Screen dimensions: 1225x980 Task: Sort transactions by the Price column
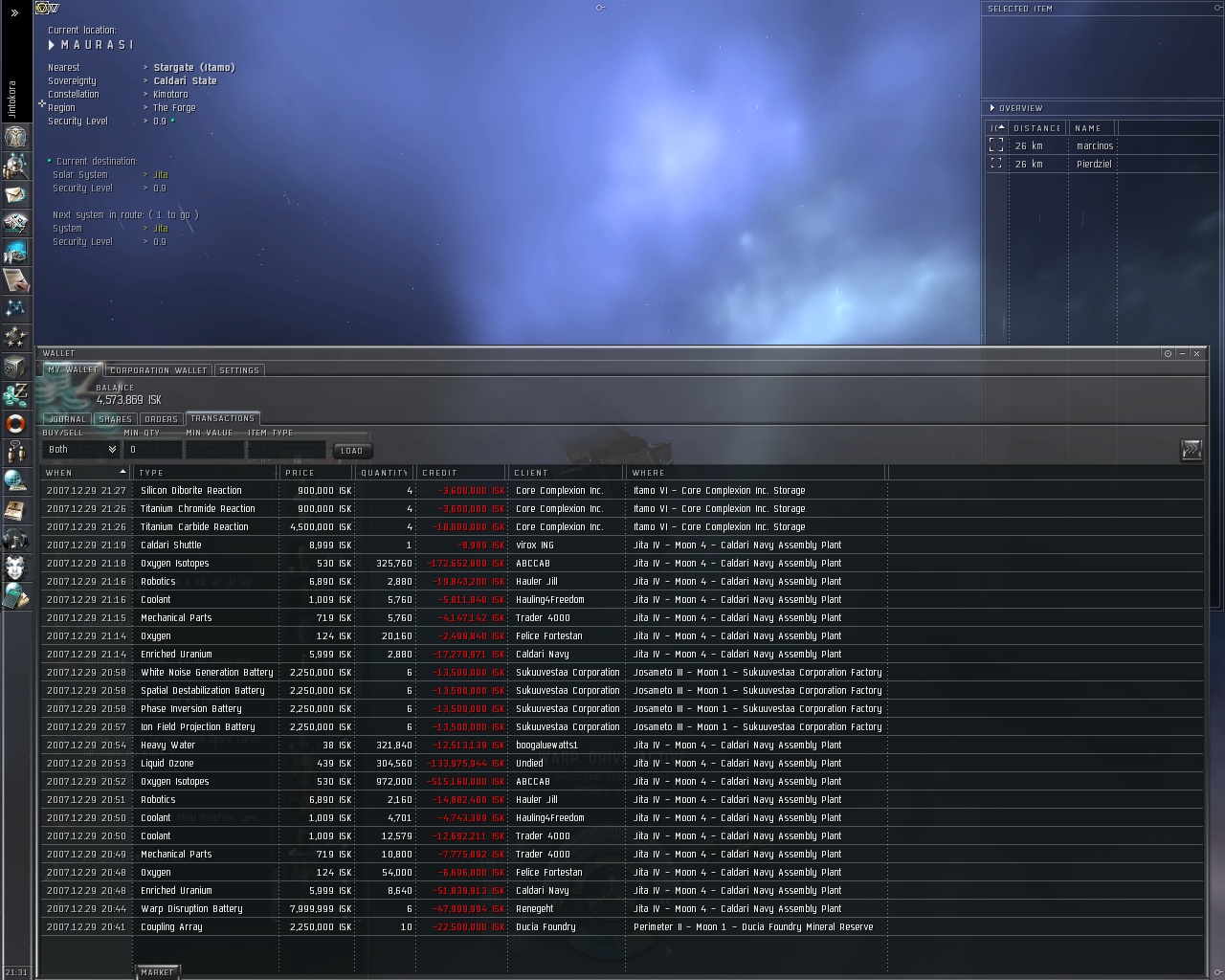(315, 473)
